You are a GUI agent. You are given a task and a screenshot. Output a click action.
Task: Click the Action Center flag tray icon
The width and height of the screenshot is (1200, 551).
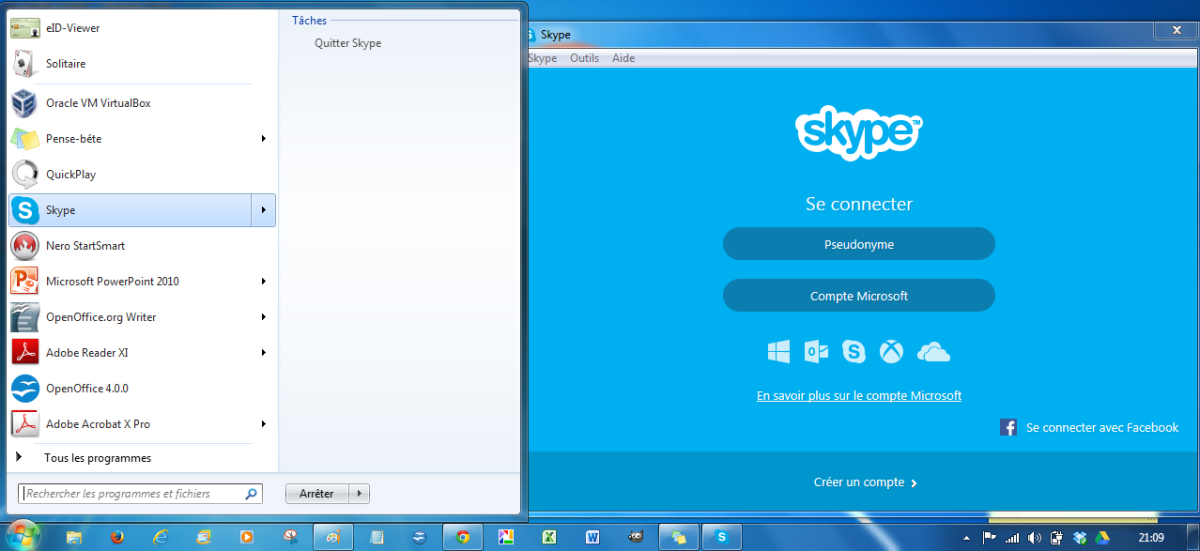click(989, 538)
